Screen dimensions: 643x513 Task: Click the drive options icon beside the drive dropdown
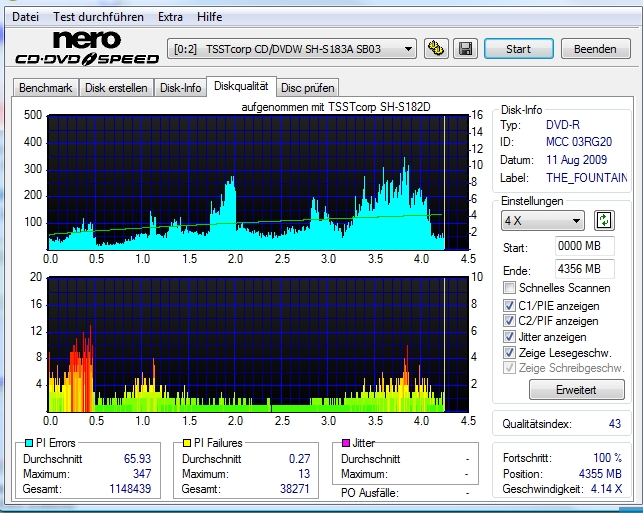[435, 48]
